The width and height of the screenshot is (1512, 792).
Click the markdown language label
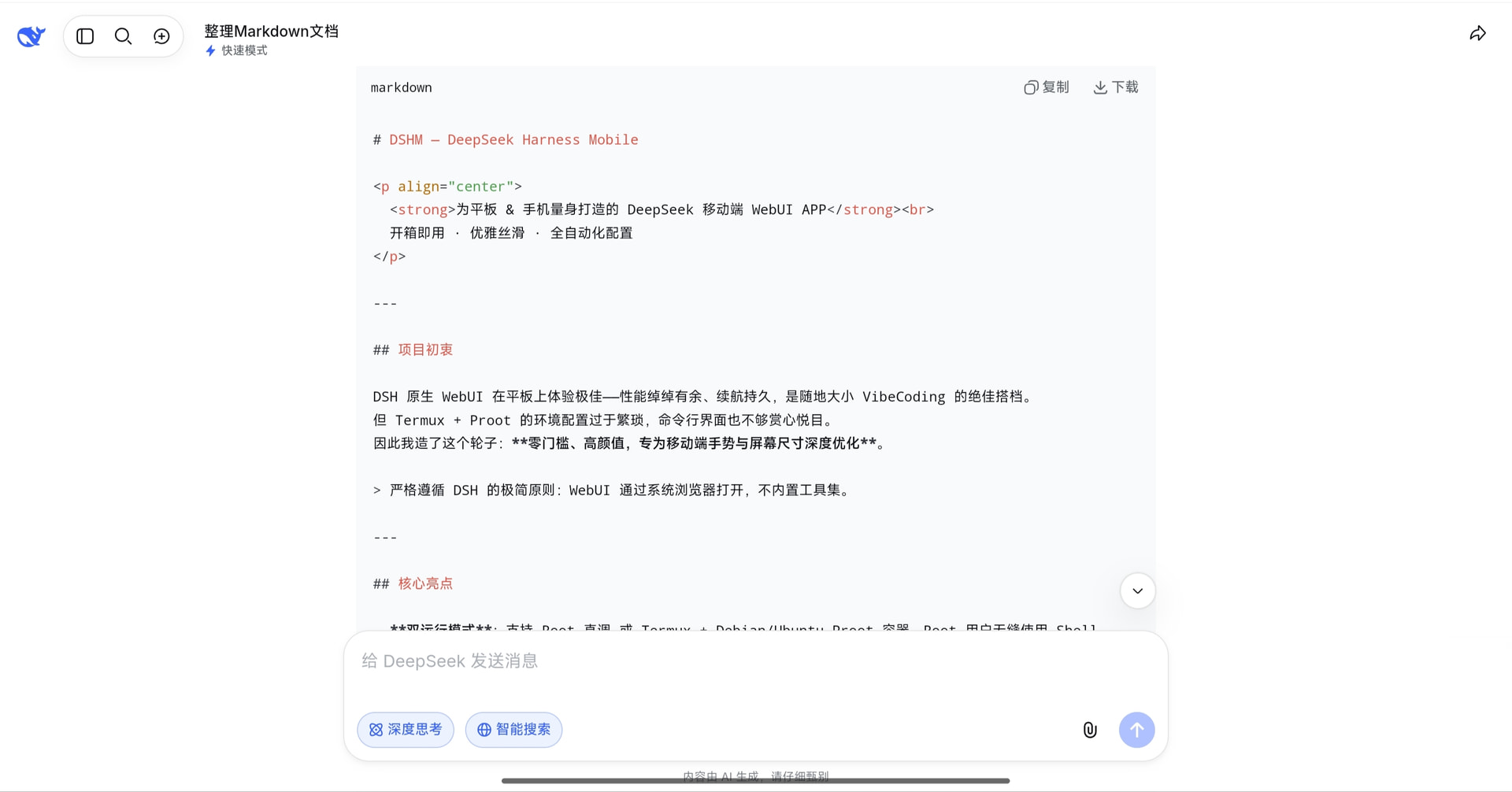point(402,87)
